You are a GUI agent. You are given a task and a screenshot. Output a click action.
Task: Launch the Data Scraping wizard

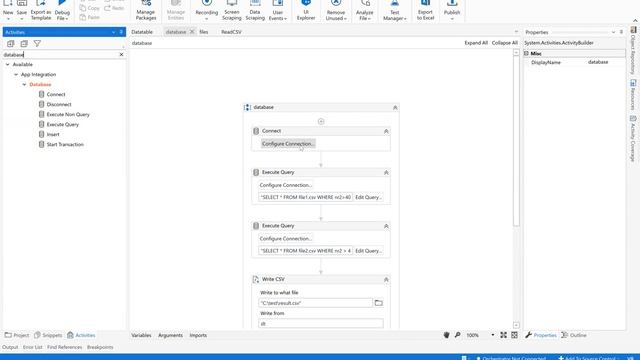[x=255, y=11]
